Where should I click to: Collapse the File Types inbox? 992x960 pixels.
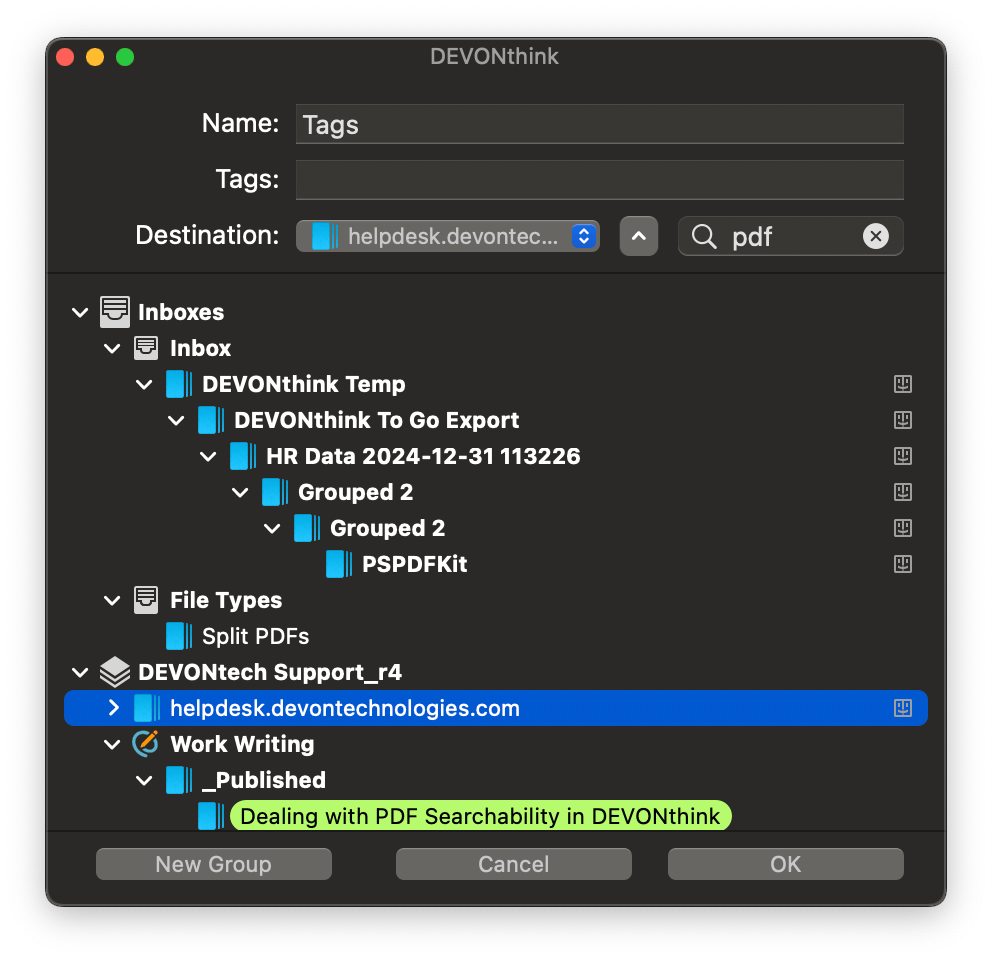point(112,600)
